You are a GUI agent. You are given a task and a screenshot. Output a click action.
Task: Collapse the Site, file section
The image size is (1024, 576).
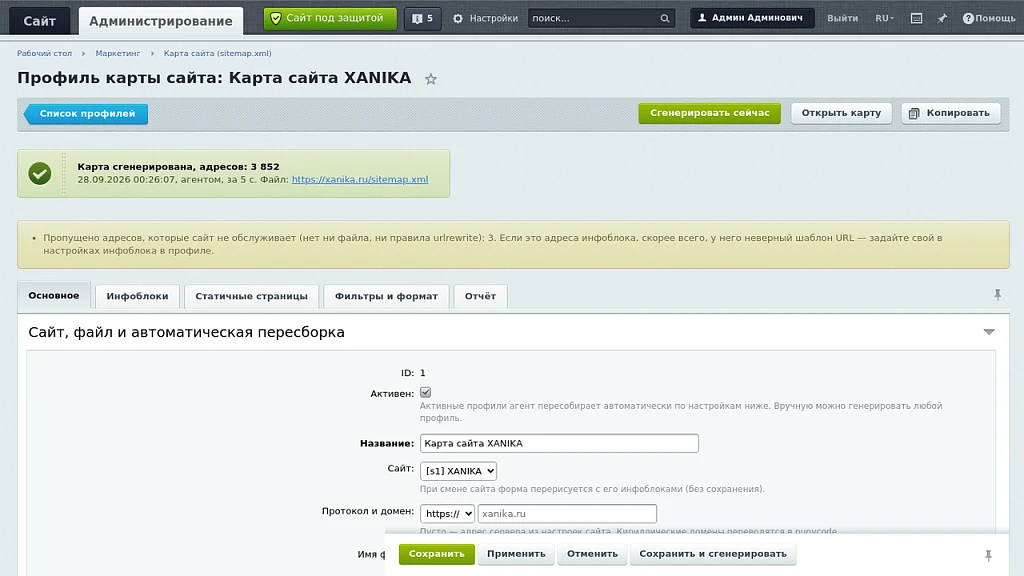(x=989, y=332)
